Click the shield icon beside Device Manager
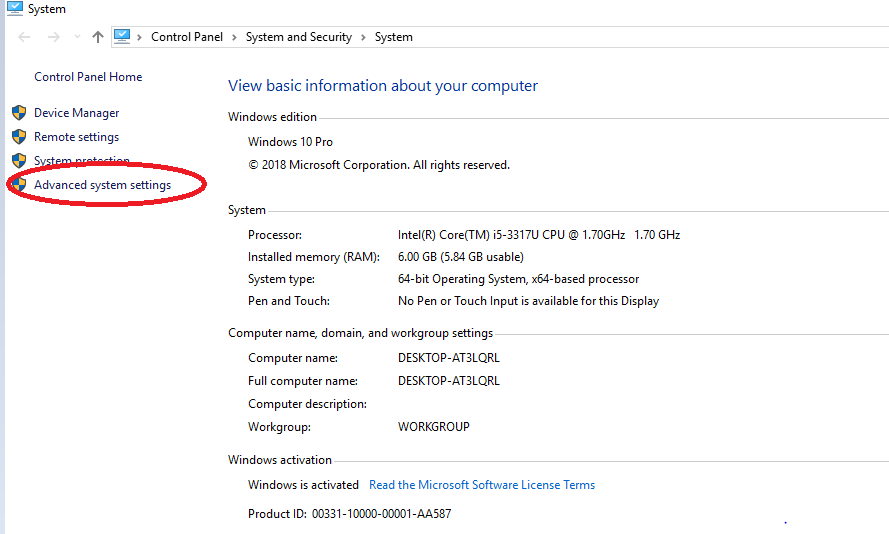Screen dimensions: 889x534 19,113
